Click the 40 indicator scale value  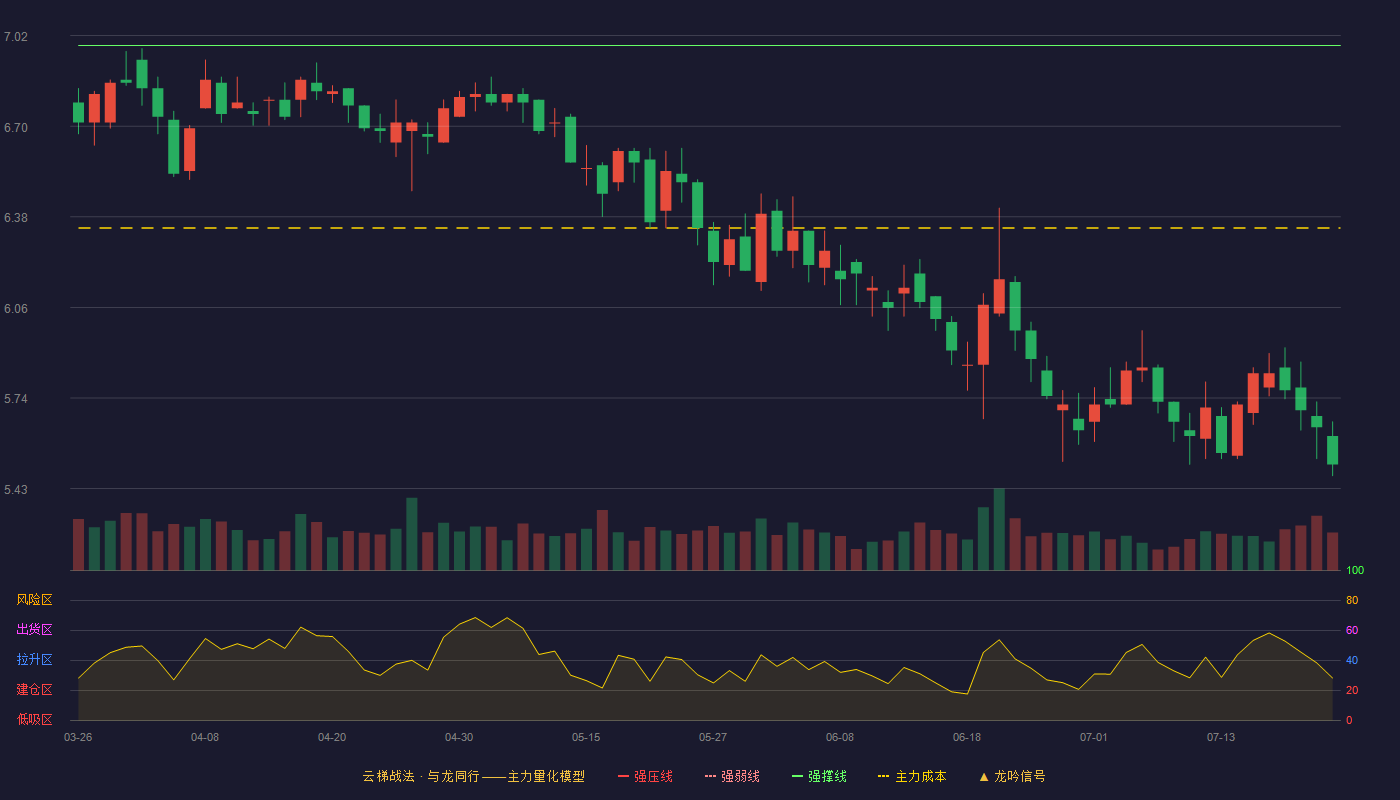tap(1352, 660)
